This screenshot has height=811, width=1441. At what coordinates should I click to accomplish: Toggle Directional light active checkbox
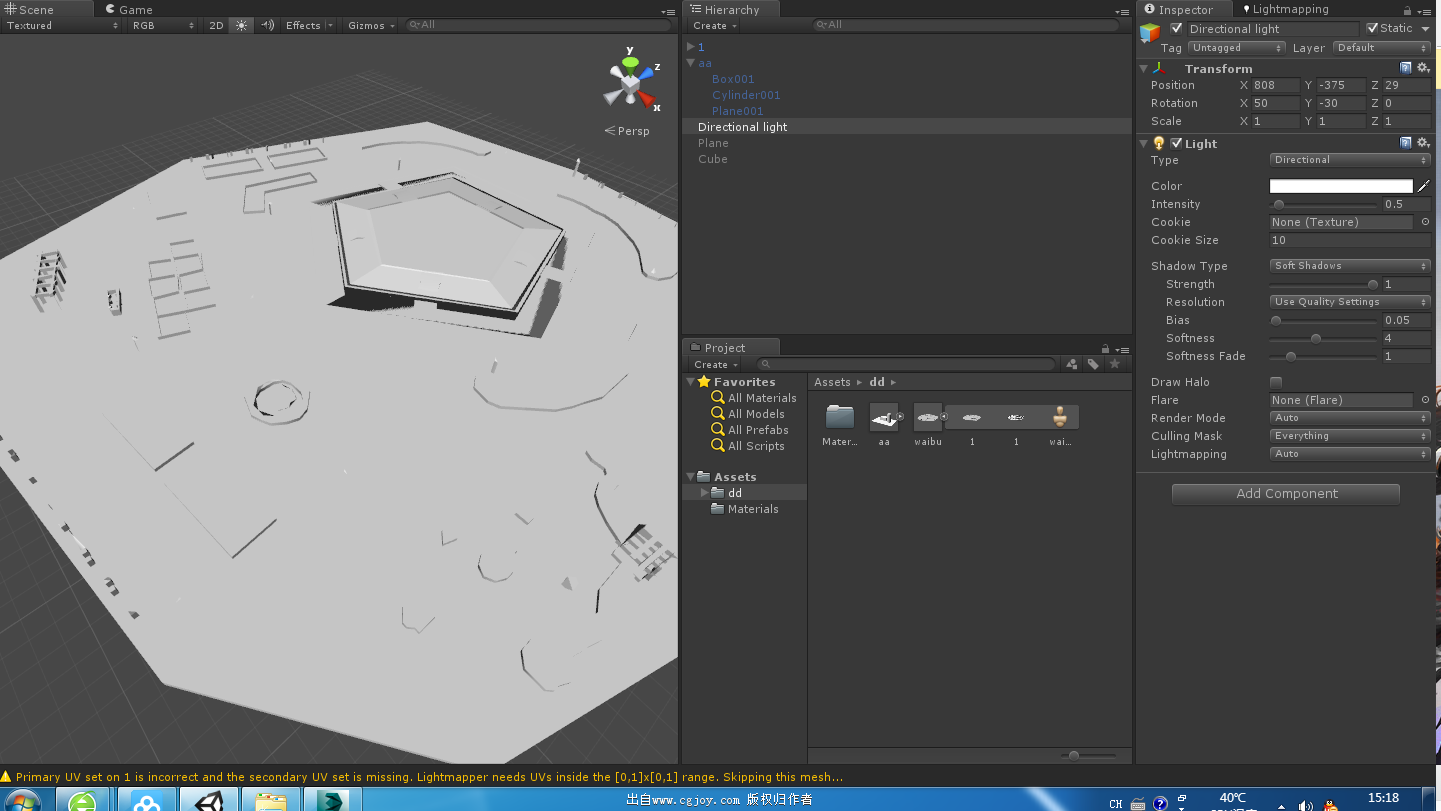click(1176, 28)
